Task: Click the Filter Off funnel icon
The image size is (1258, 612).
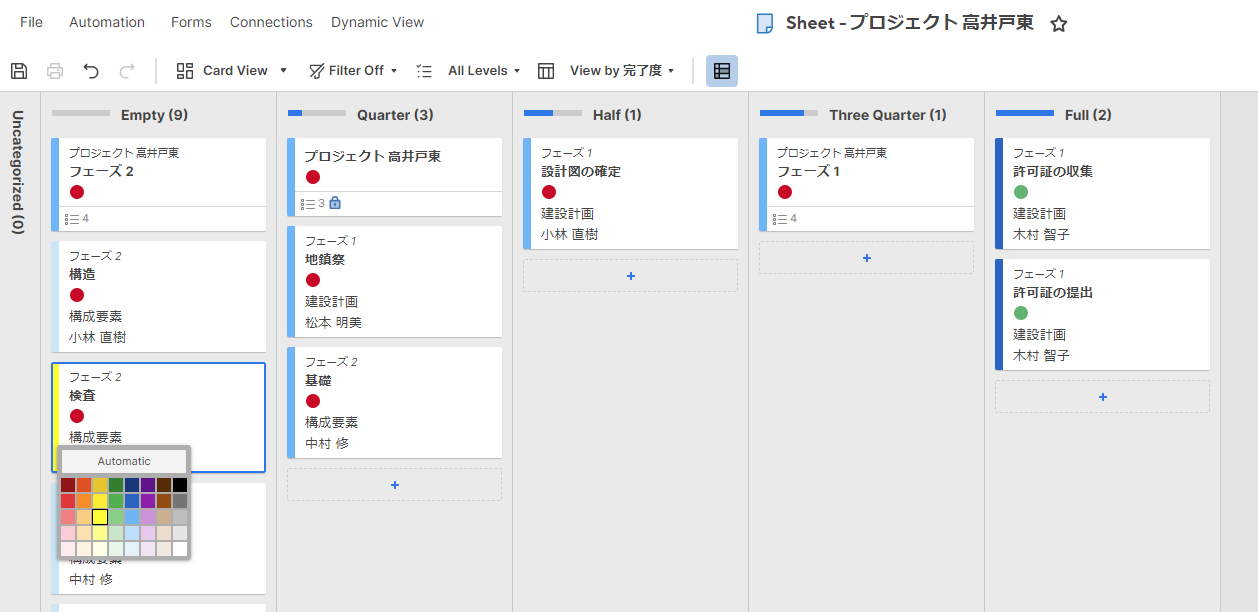Action: (317, 70)
